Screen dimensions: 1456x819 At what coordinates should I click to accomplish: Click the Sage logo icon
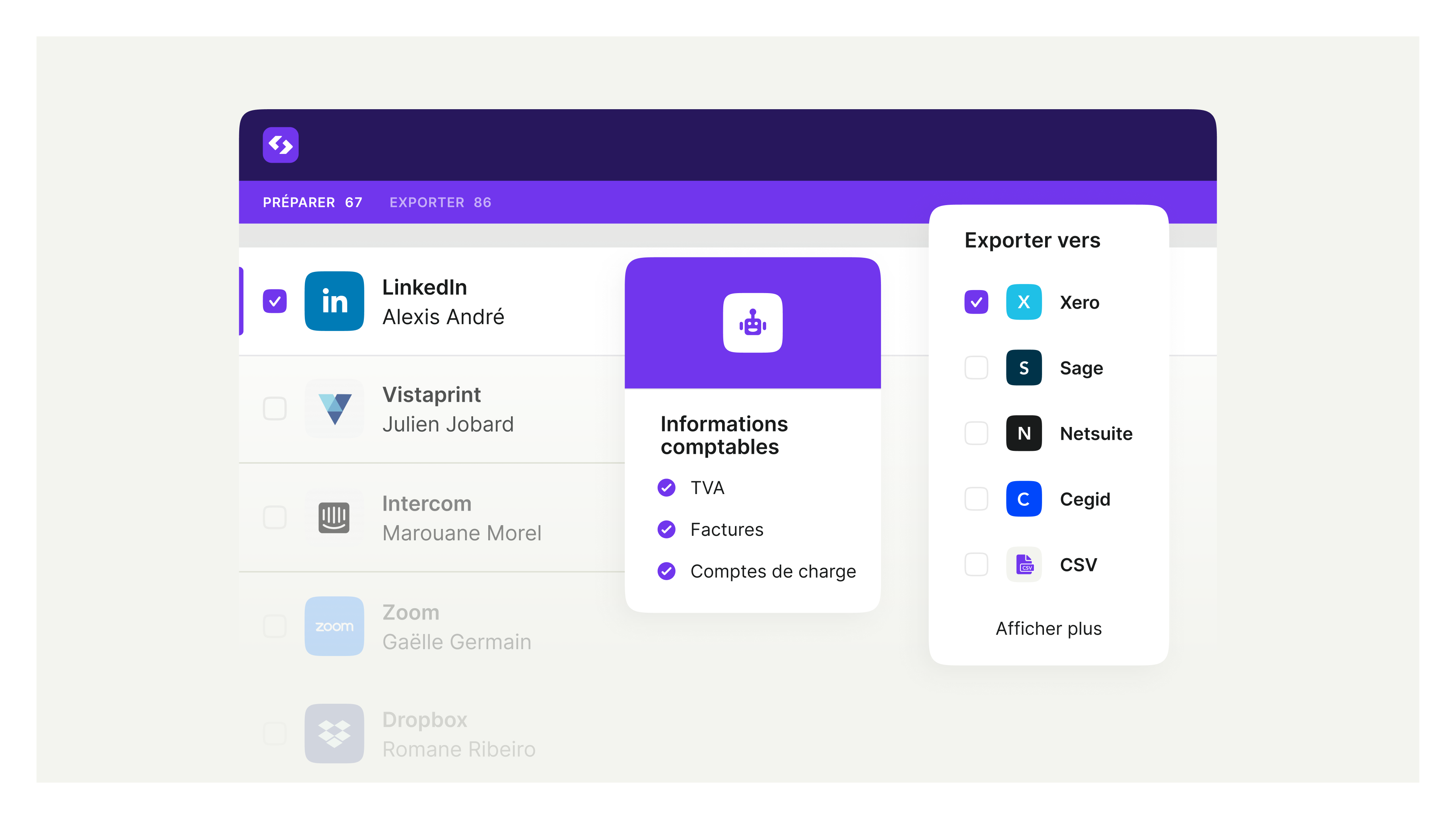pyautogui.click(x=1023, y=367)
